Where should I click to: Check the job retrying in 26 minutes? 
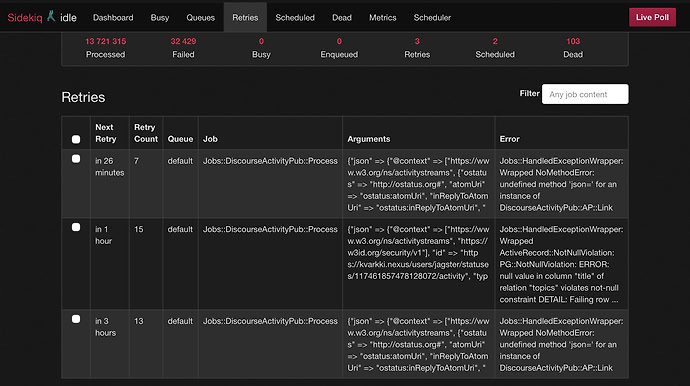[76, 159]
